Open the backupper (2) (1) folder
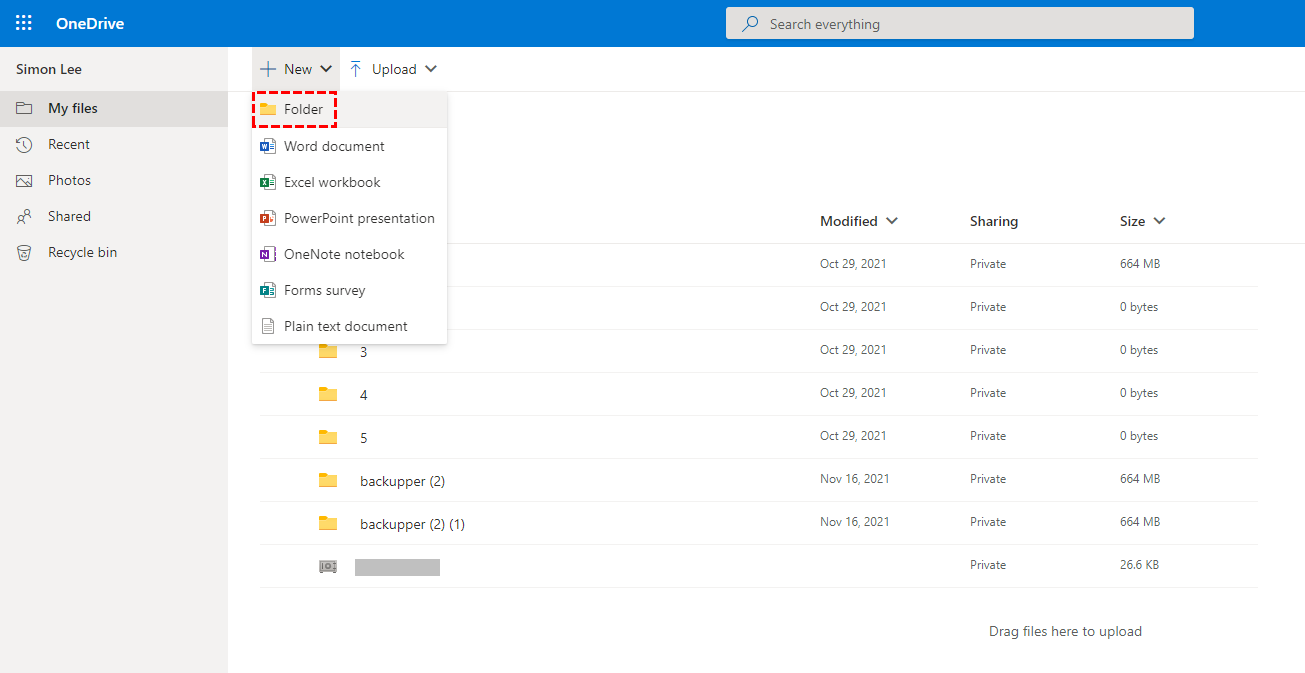The width and height of the screenshot is (1305, 673). [x=412, y=524]
